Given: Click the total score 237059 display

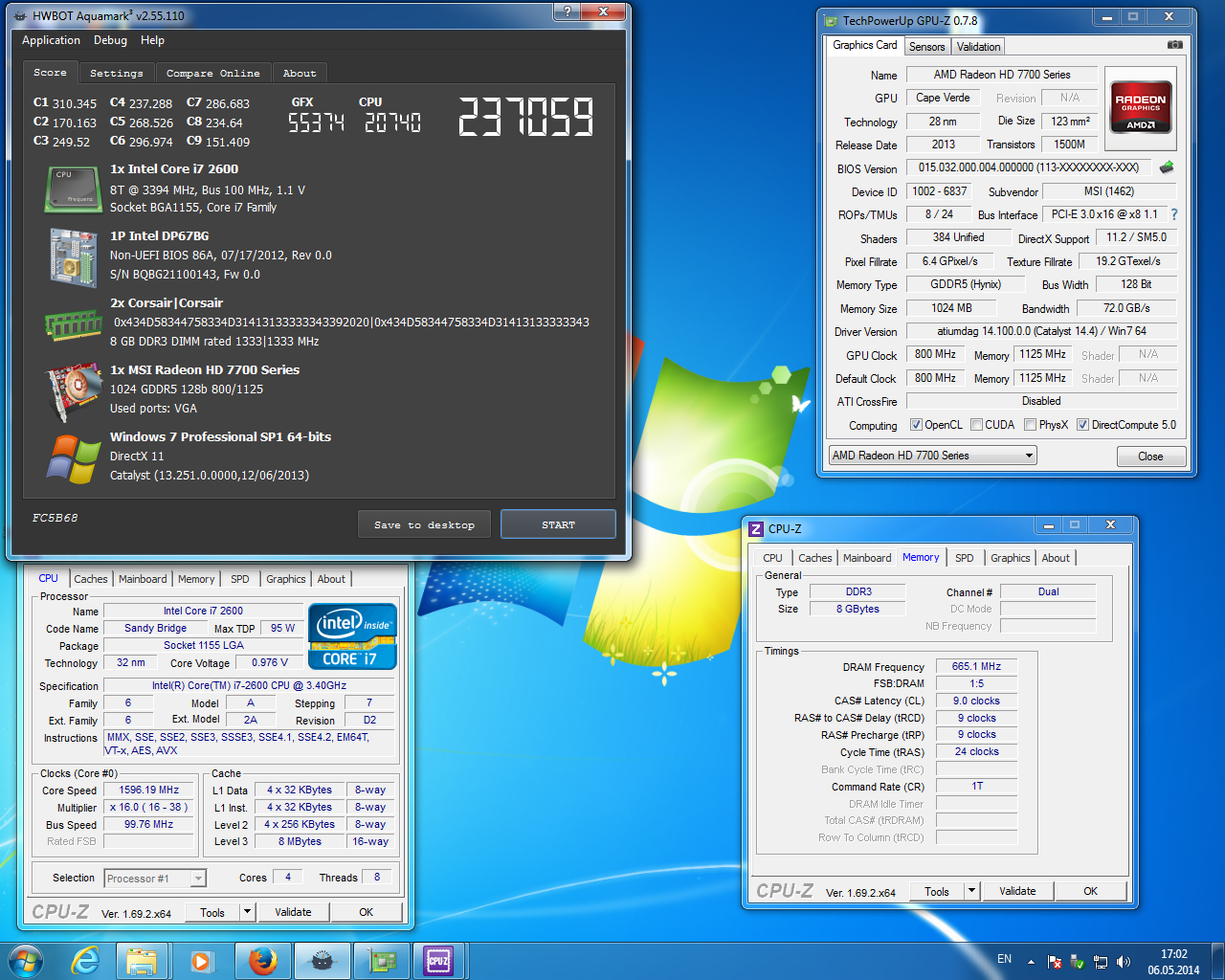Looking at the screenshot, I should click(x=525, y=118).
